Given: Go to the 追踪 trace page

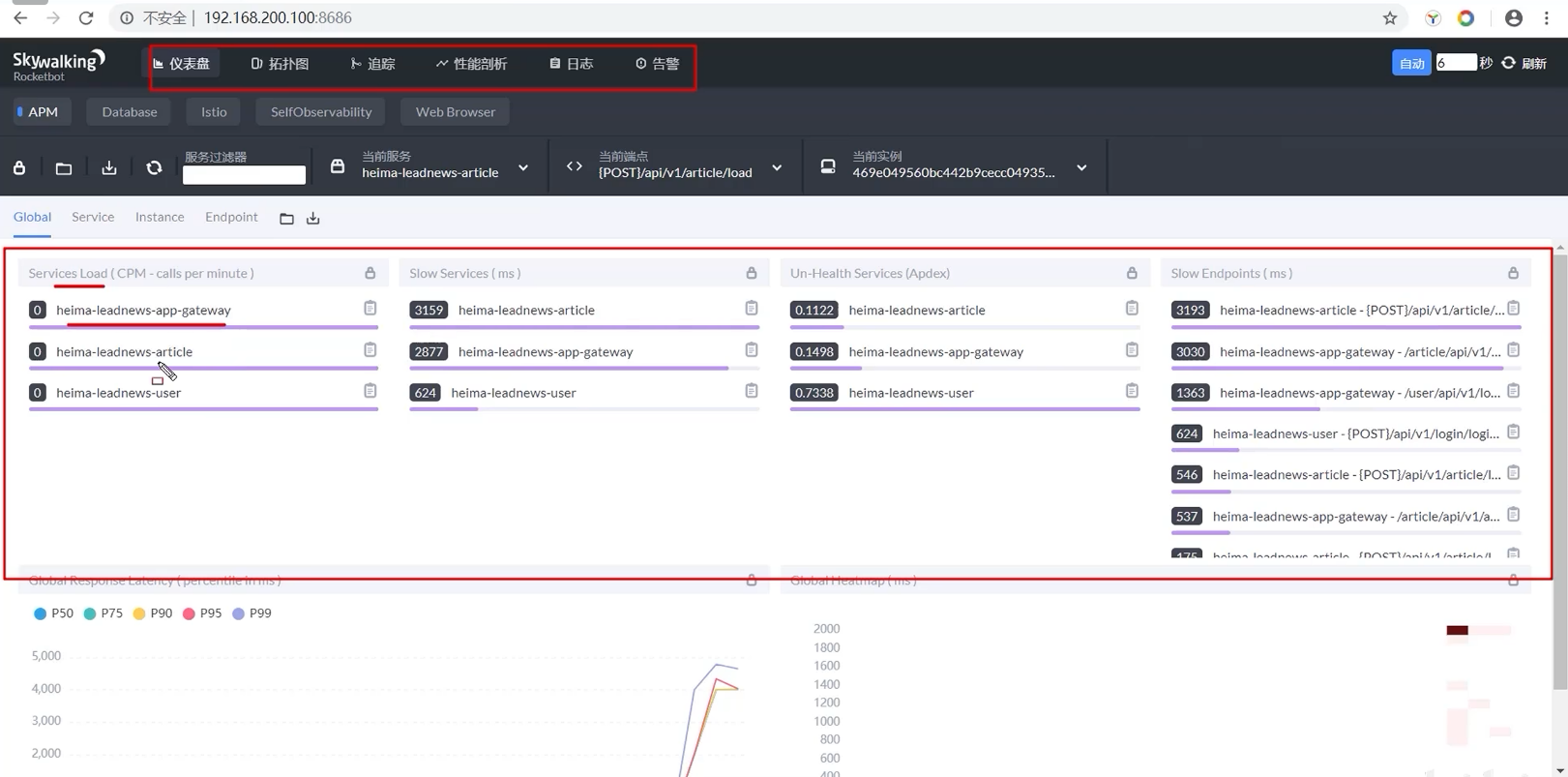Looking at the screenshot, I should (x=373, y=64).
